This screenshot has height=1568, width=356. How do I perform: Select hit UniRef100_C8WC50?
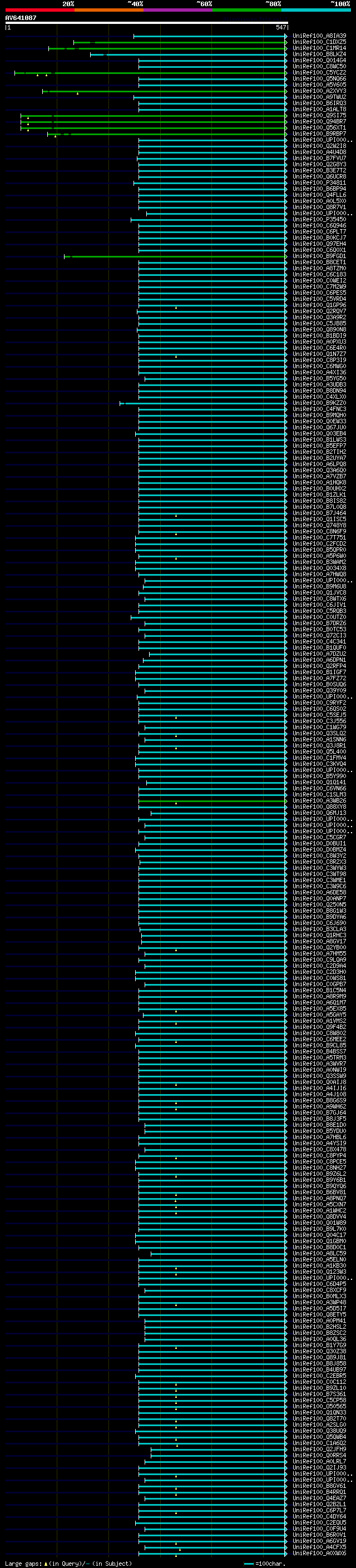click(x=319, y=66)
